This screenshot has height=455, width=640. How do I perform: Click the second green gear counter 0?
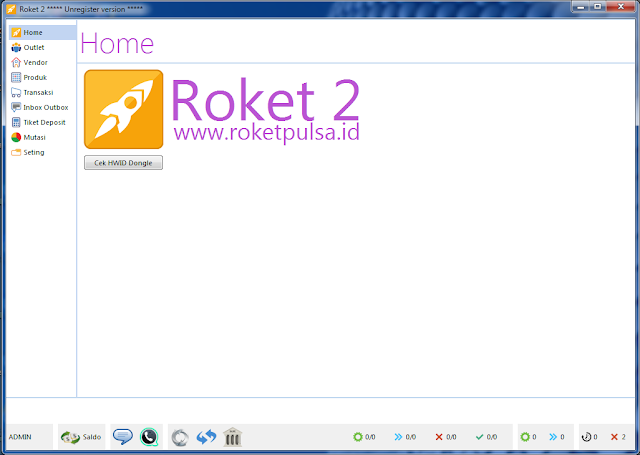(x=528, y=437)
